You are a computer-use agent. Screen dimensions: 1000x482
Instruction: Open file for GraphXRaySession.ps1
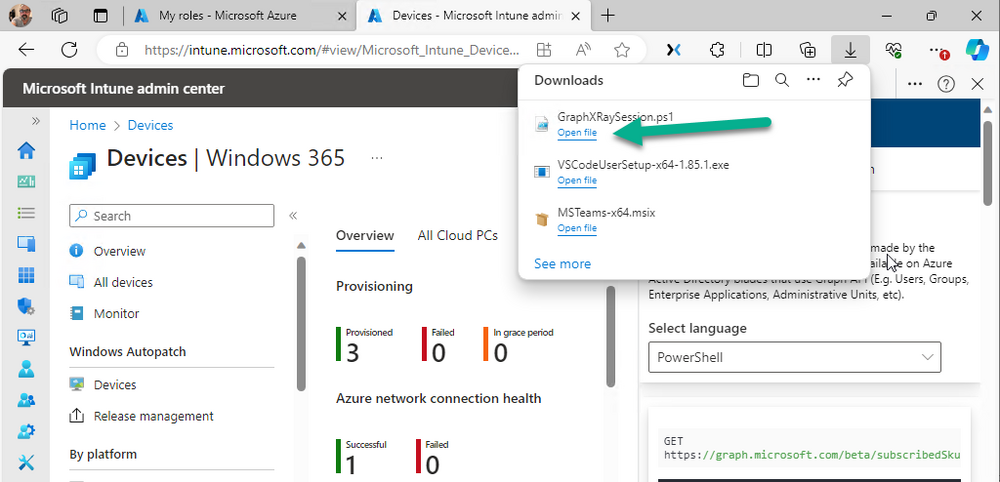tap(577, 133)
